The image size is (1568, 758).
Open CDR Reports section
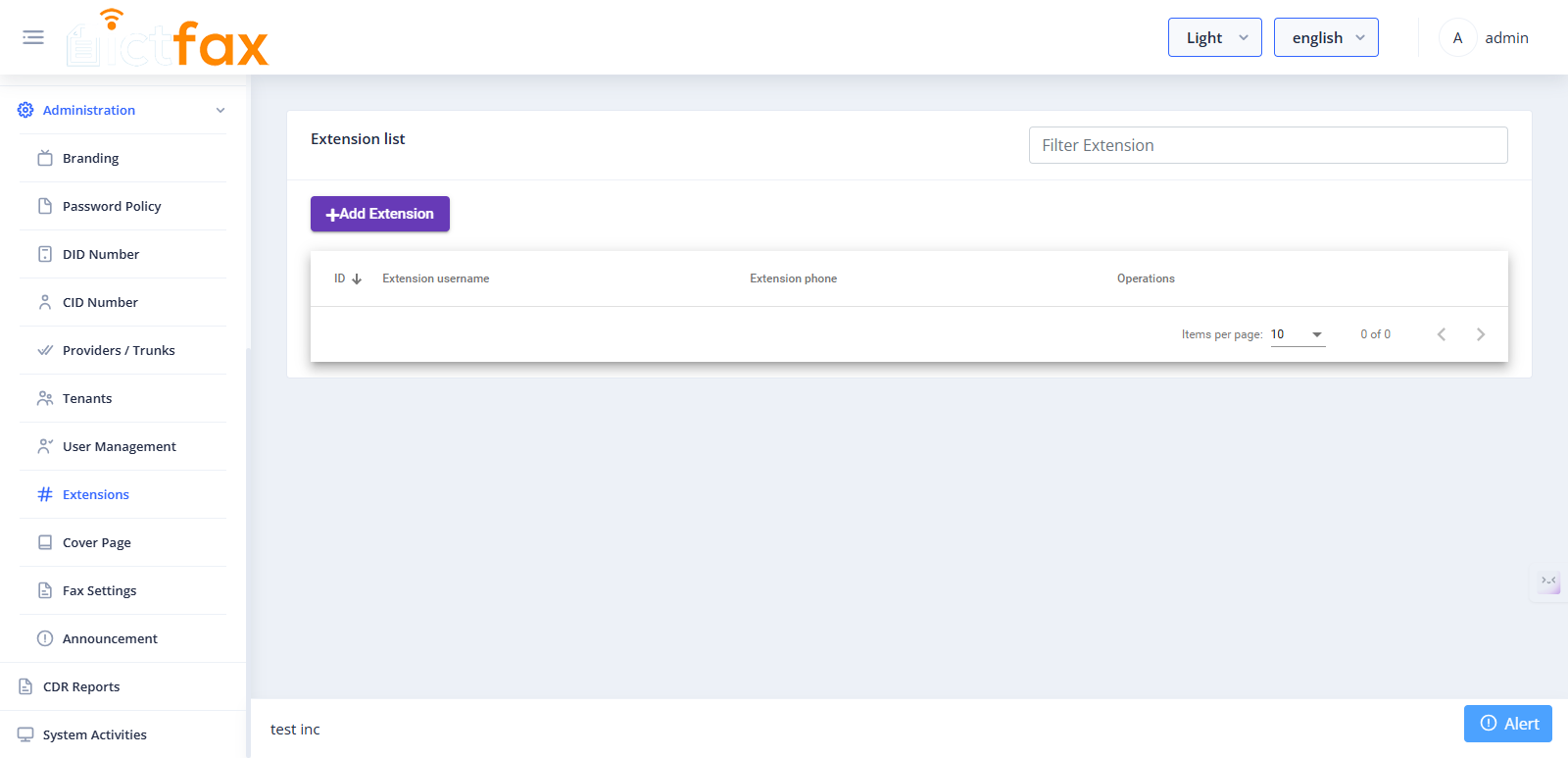coord(122,686)
